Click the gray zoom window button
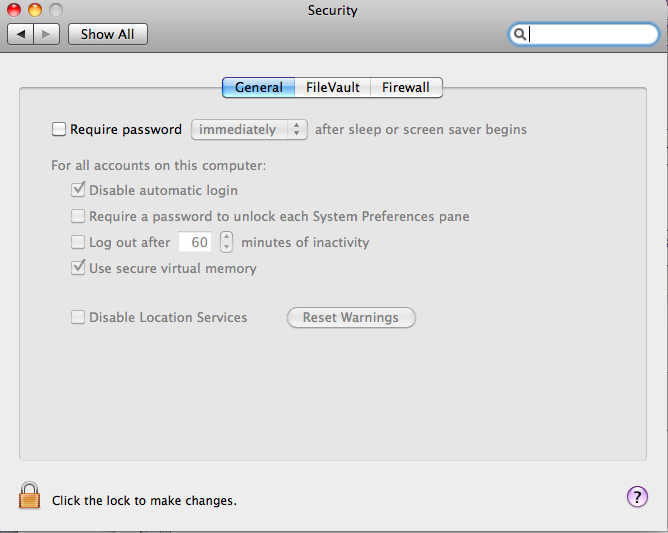 (x=56, y=10)
